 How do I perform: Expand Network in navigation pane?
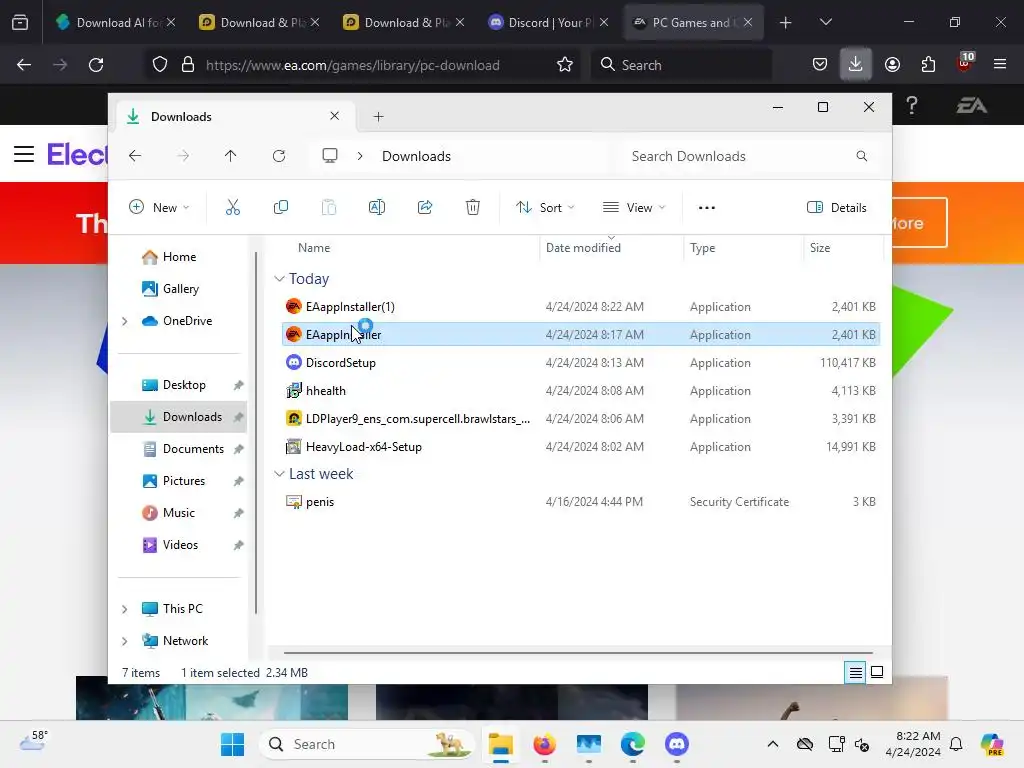(x=125, y=641)
